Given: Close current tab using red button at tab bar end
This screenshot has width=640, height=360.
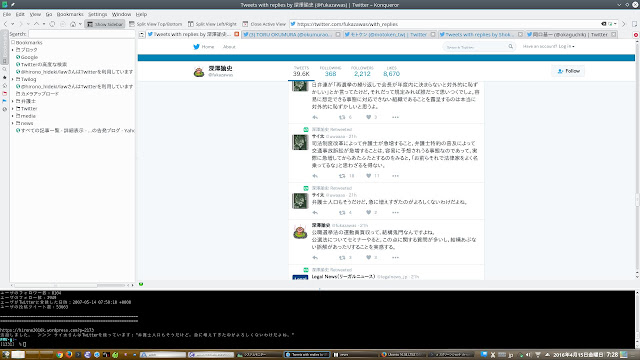Looking at the screenshot, I should click(636, 35).
